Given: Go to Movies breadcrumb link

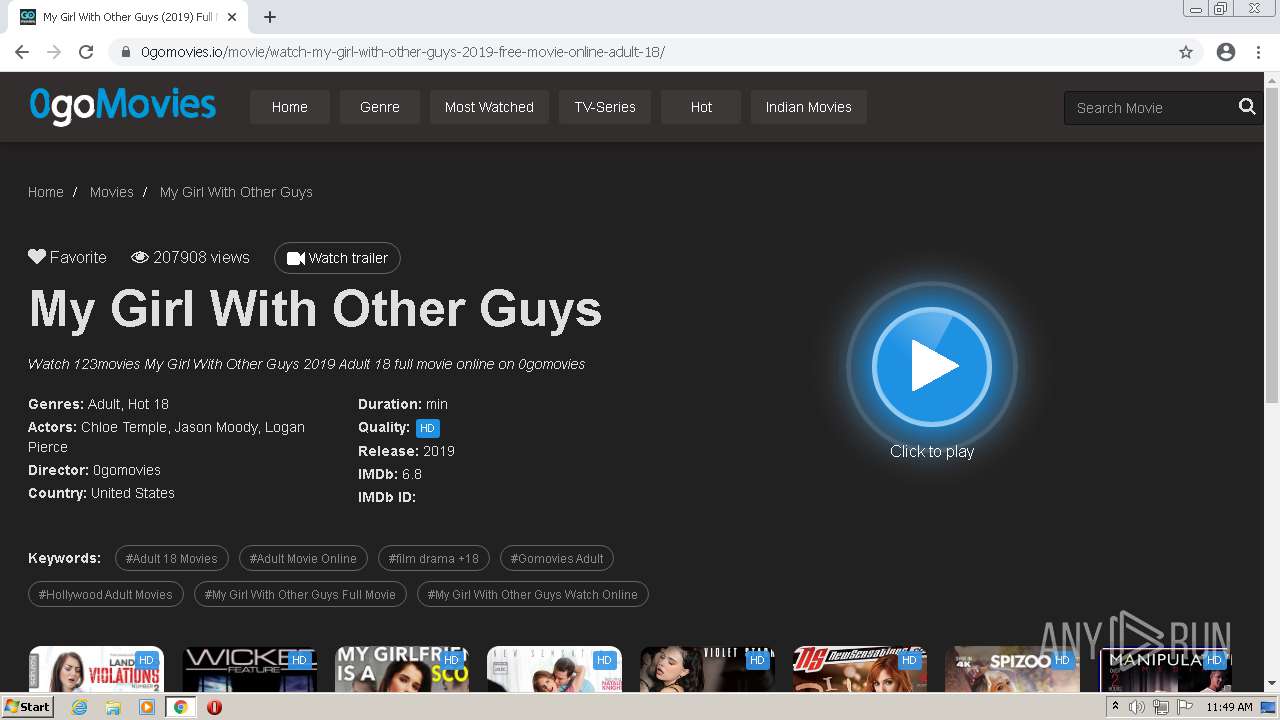Looking at the screenshot, I should pyautogui.click(x=111, y=192).
